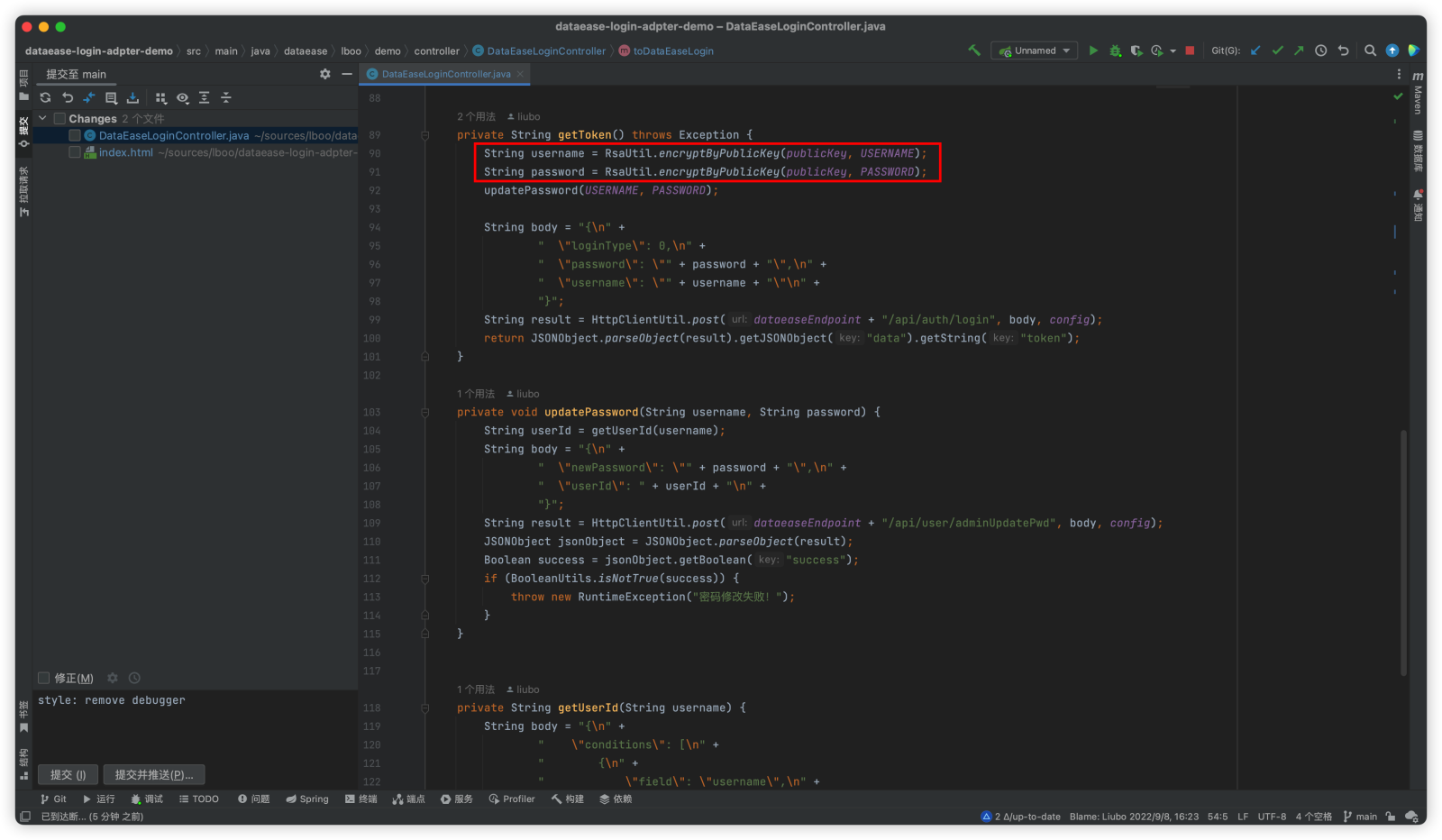The image size is (1442, 840).
Task: Open editor tabs more options menu
Action: tap(1399, 74)
